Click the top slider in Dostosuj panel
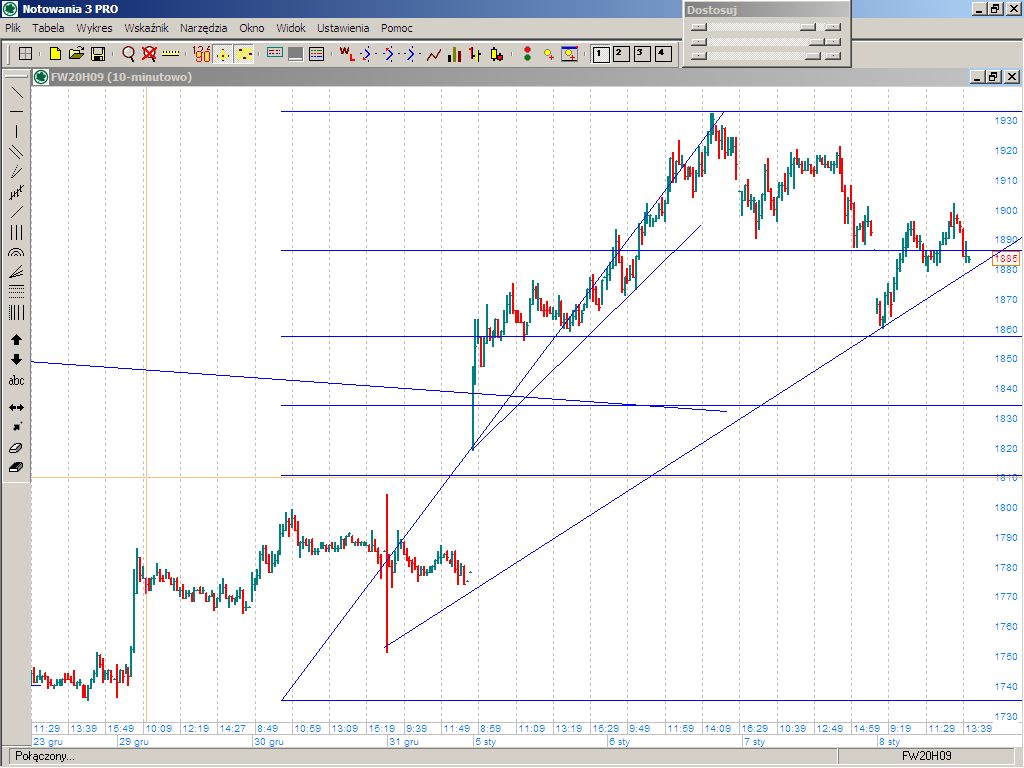Image resolution: width=1024 pixels, height=768 pixels. [765, 27]
